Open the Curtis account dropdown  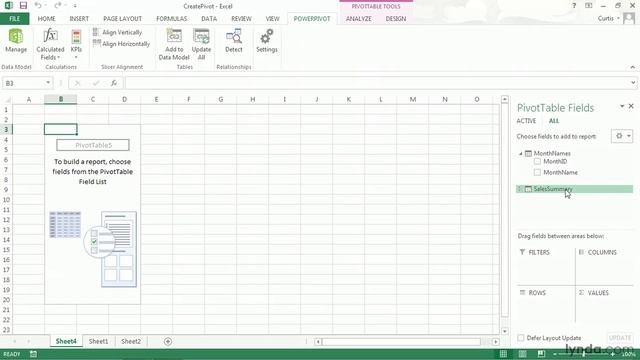click(609, 18)
